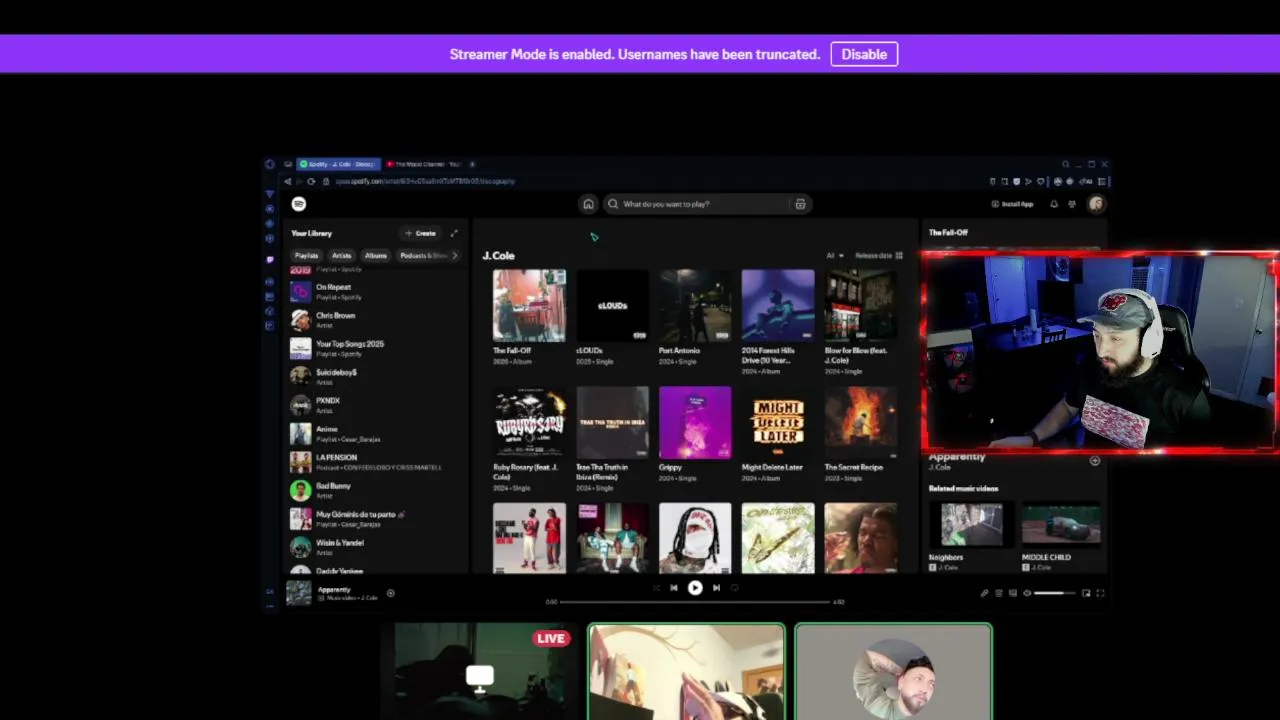Viewport: 1280px width, 720px height.
Task: Switch to the YouTube browser tab
Action: pyautogui.click(x=423, y=164)
